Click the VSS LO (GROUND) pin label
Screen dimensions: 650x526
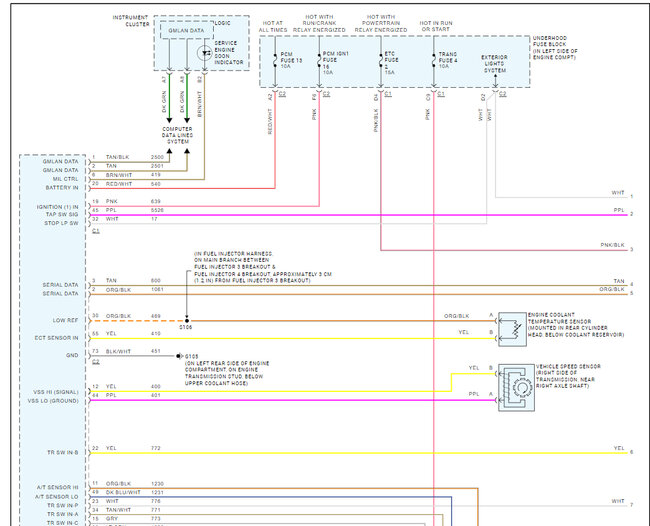(x=53, y=401)
